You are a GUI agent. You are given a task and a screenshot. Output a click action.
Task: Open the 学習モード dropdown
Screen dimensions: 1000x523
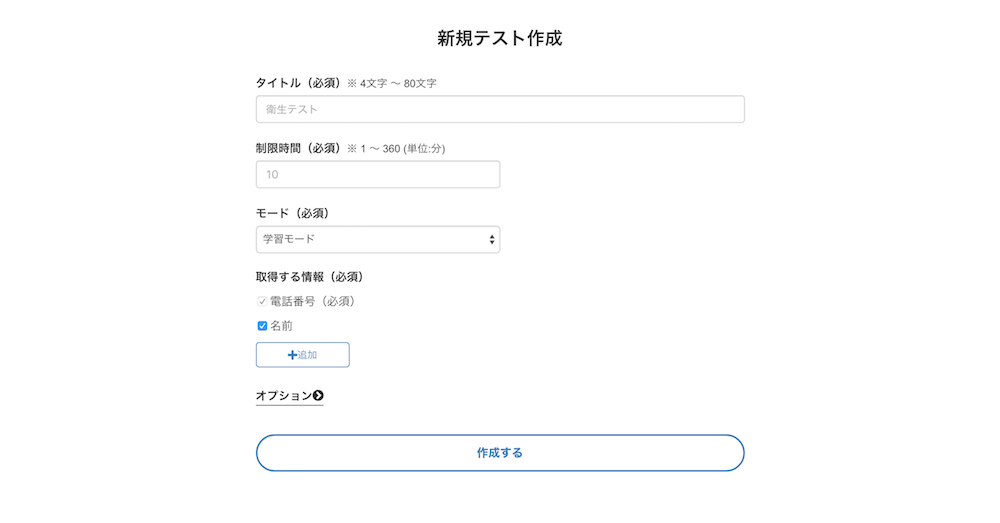coord(378,240)
